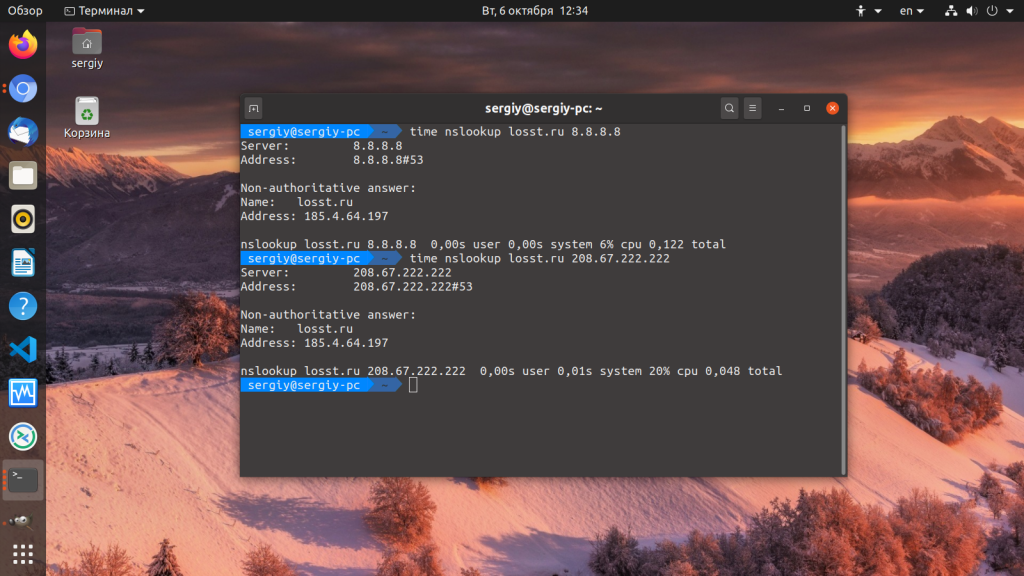
Task: Open the System Monitor dock icon
Action: coord(23,393)
